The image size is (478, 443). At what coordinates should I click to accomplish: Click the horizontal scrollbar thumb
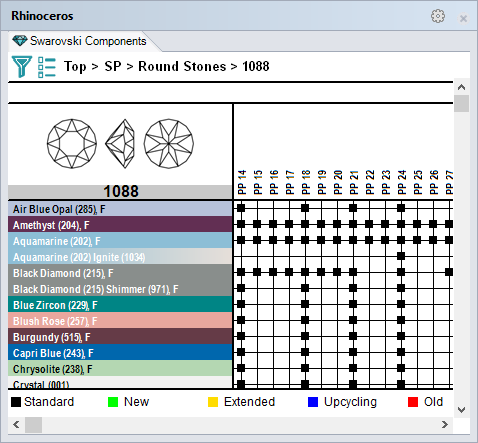[x=34, y=425]
